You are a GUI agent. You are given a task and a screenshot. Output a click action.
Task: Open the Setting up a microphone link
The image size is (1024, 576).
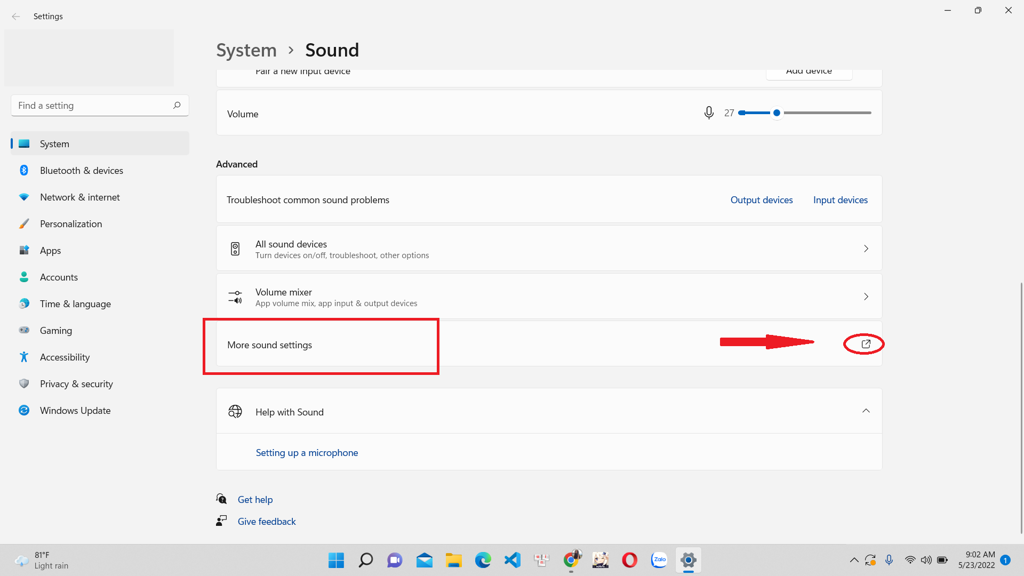[x=307, y=453]
